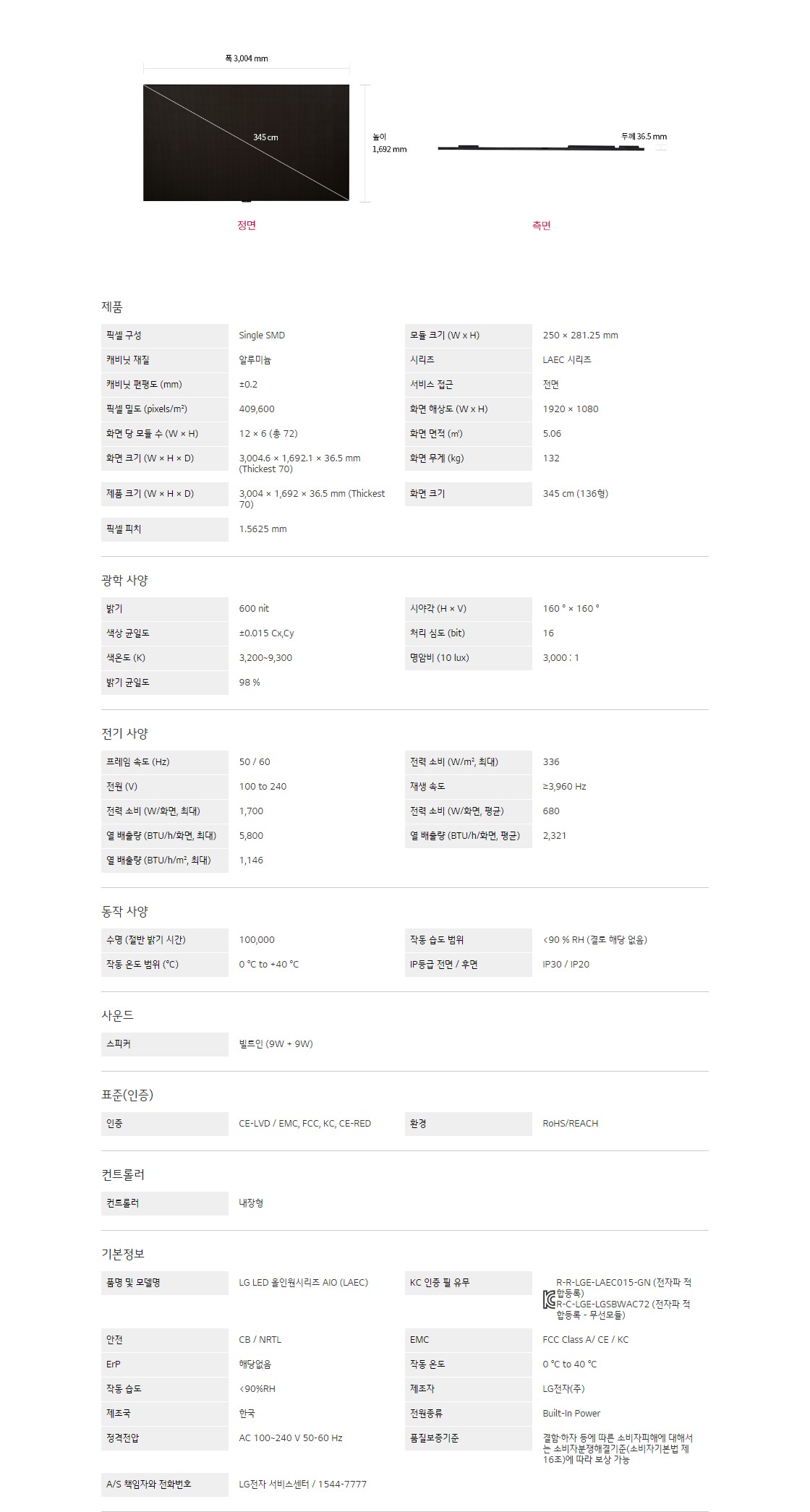Select the 표준(인증) section heading
The height and width of the screenshot is (1512, 810).
click(127, 1095)
